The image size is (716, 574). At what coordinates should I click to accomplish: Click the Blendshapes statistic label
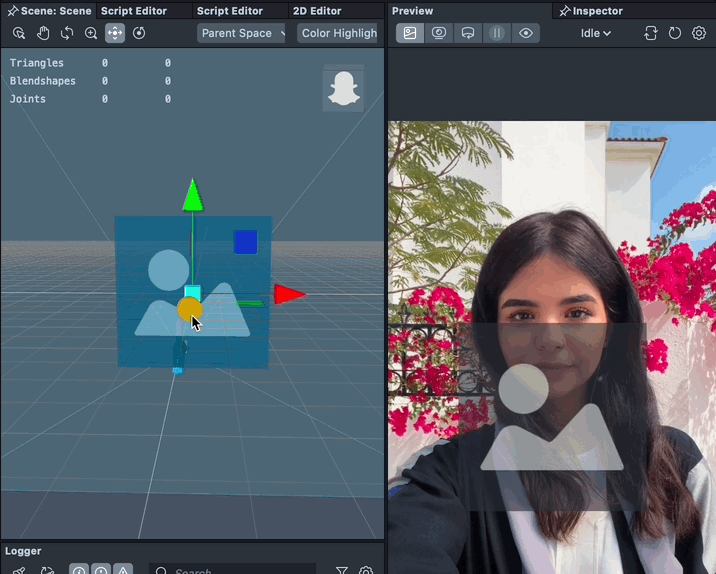(42, 81)
